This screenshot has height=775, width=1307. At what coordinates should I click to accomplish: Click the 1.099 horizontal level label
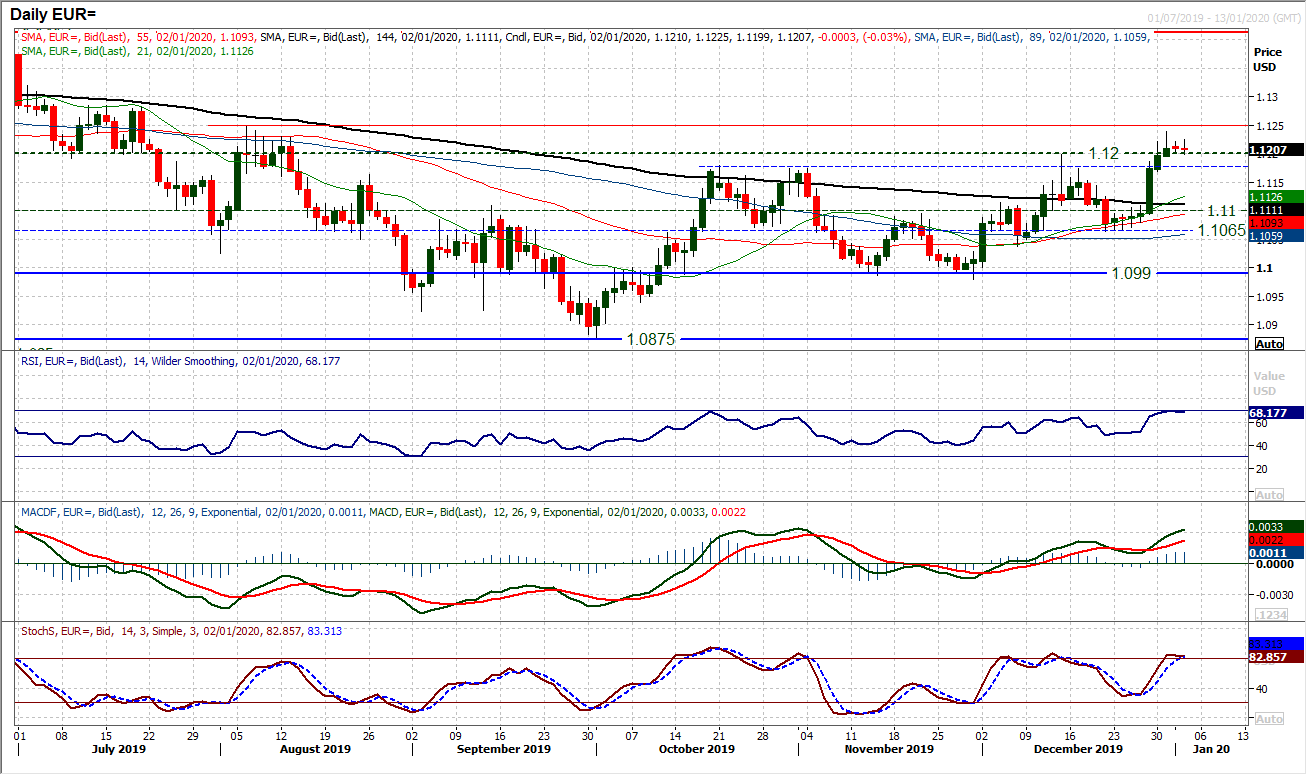1130,273
